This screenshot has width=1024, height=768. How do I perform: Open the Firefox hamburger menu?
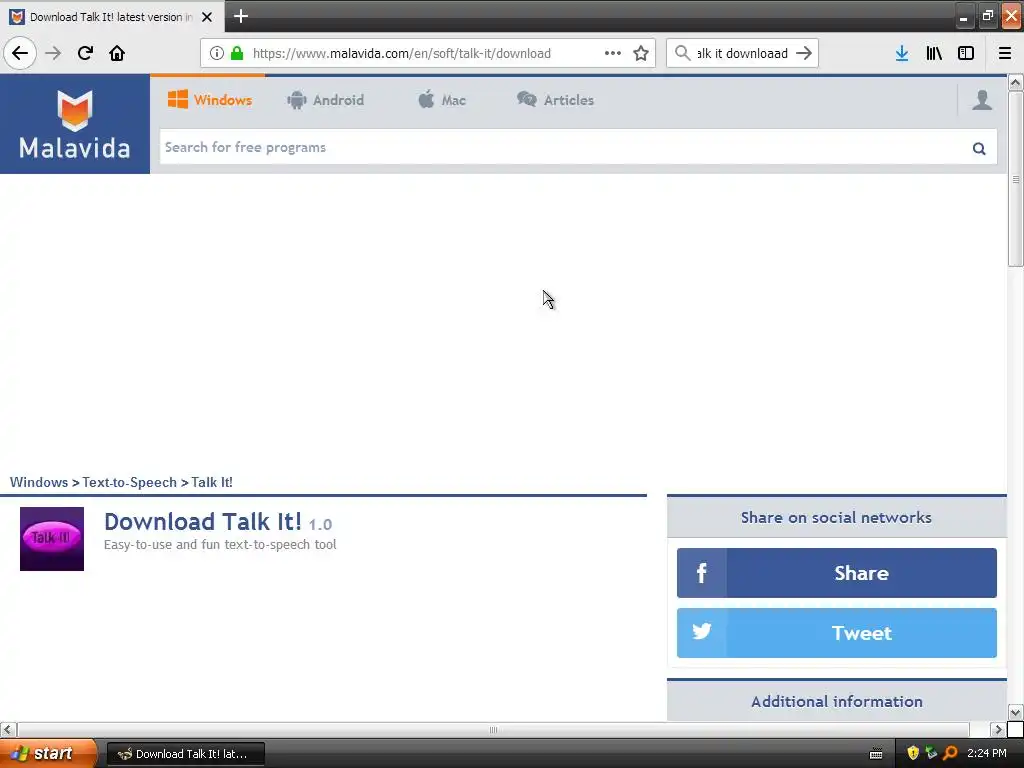click(1005, 53)
